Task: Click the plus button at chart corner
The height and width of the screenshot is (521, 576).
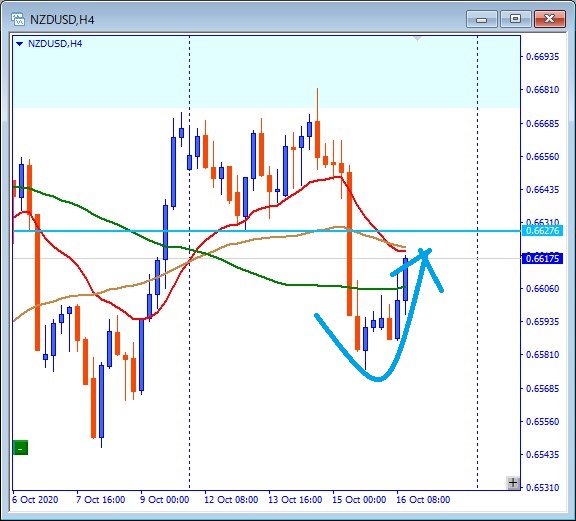Action: point(513,482)
